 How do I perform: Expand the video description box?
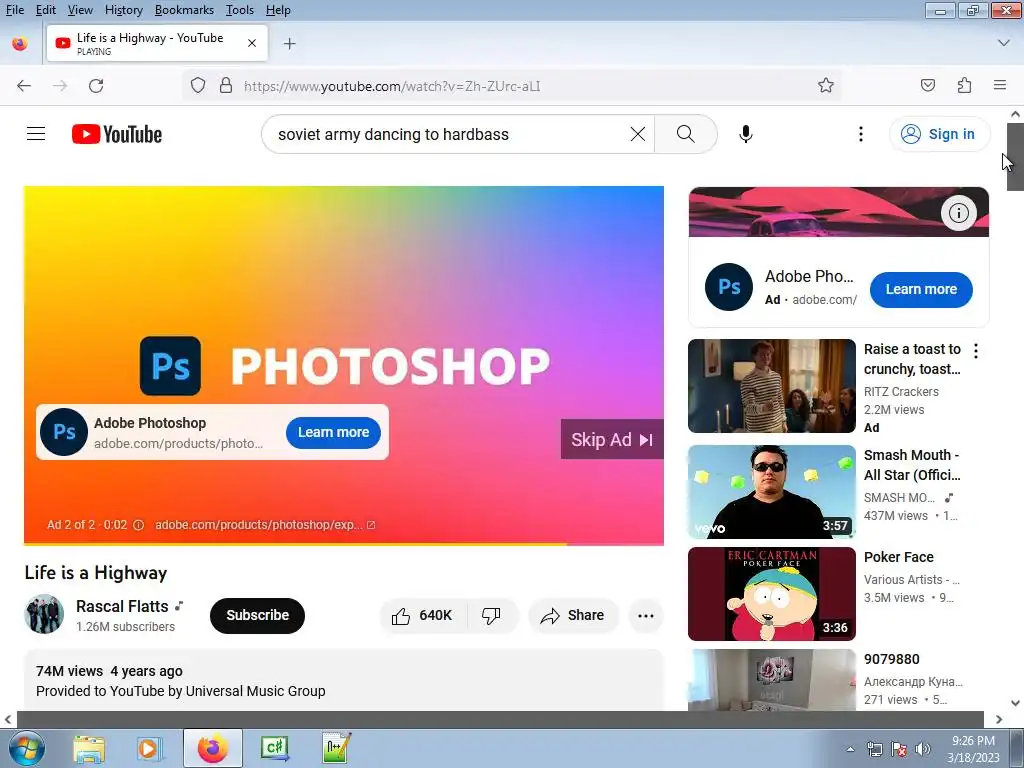coord(344,680)
